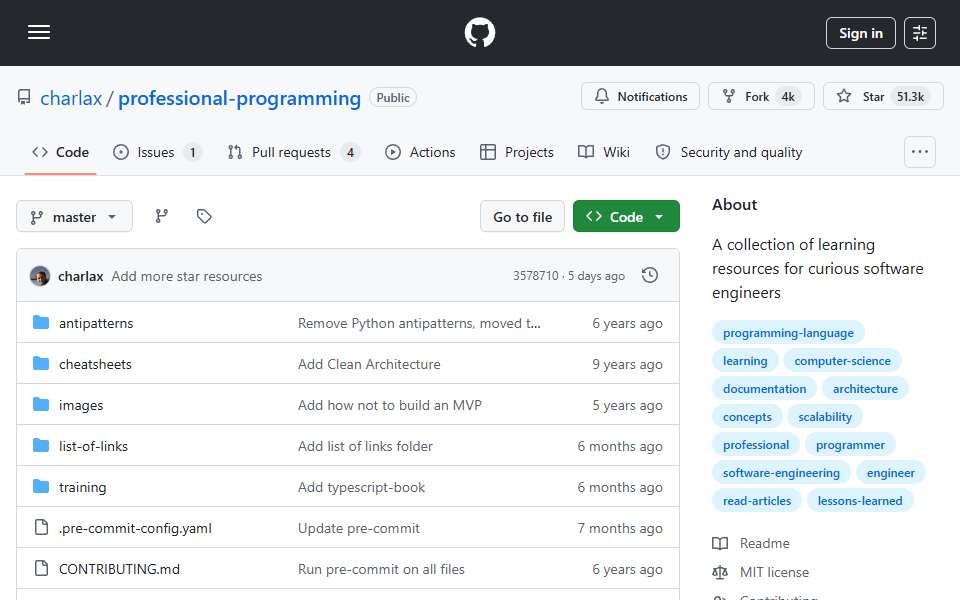
Task: Open the three-dot more tabs menu
Action: (x=920, y=152)
